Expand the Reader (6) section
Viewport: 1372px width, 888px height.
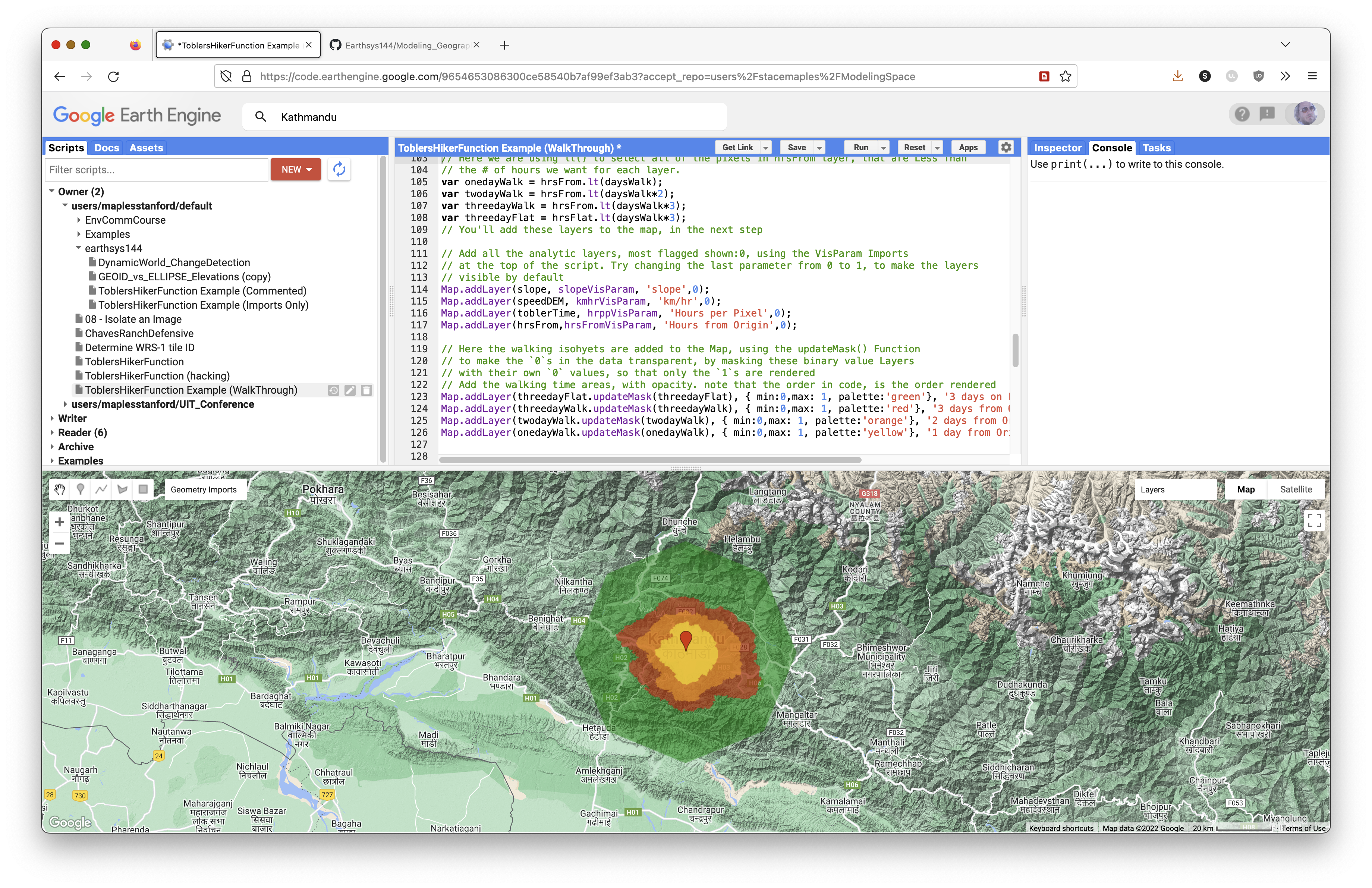[x=52, y=433]
